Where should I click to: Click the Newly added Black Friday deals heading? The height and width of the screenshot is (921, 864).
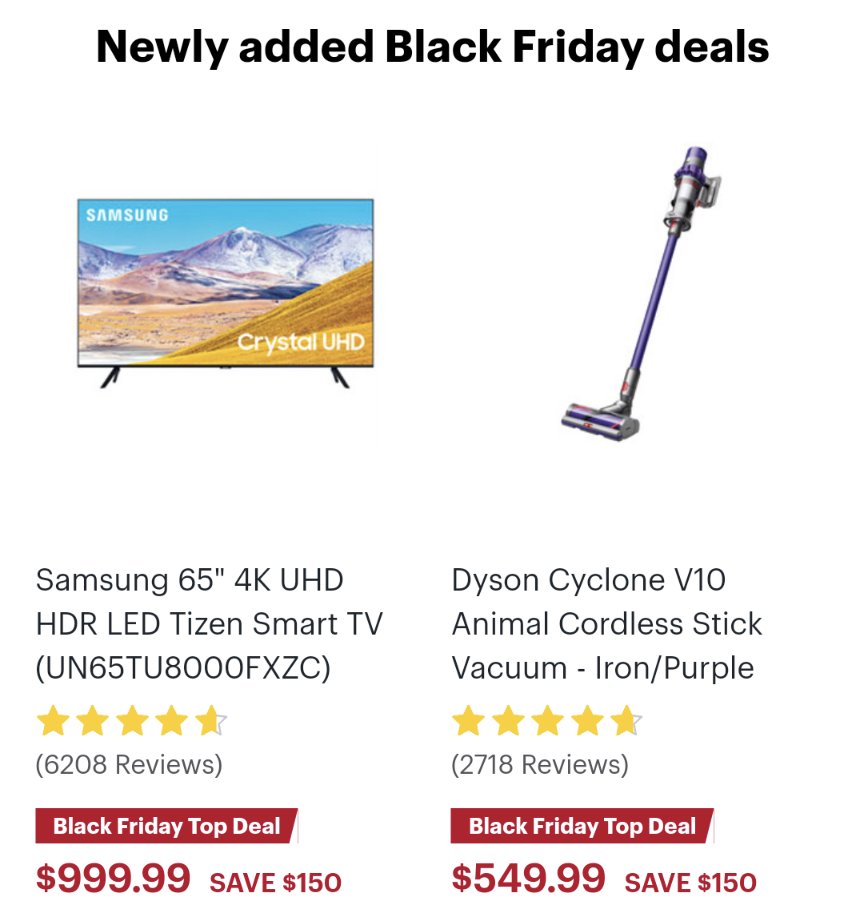pyautogui.click(x=432, y=47)
